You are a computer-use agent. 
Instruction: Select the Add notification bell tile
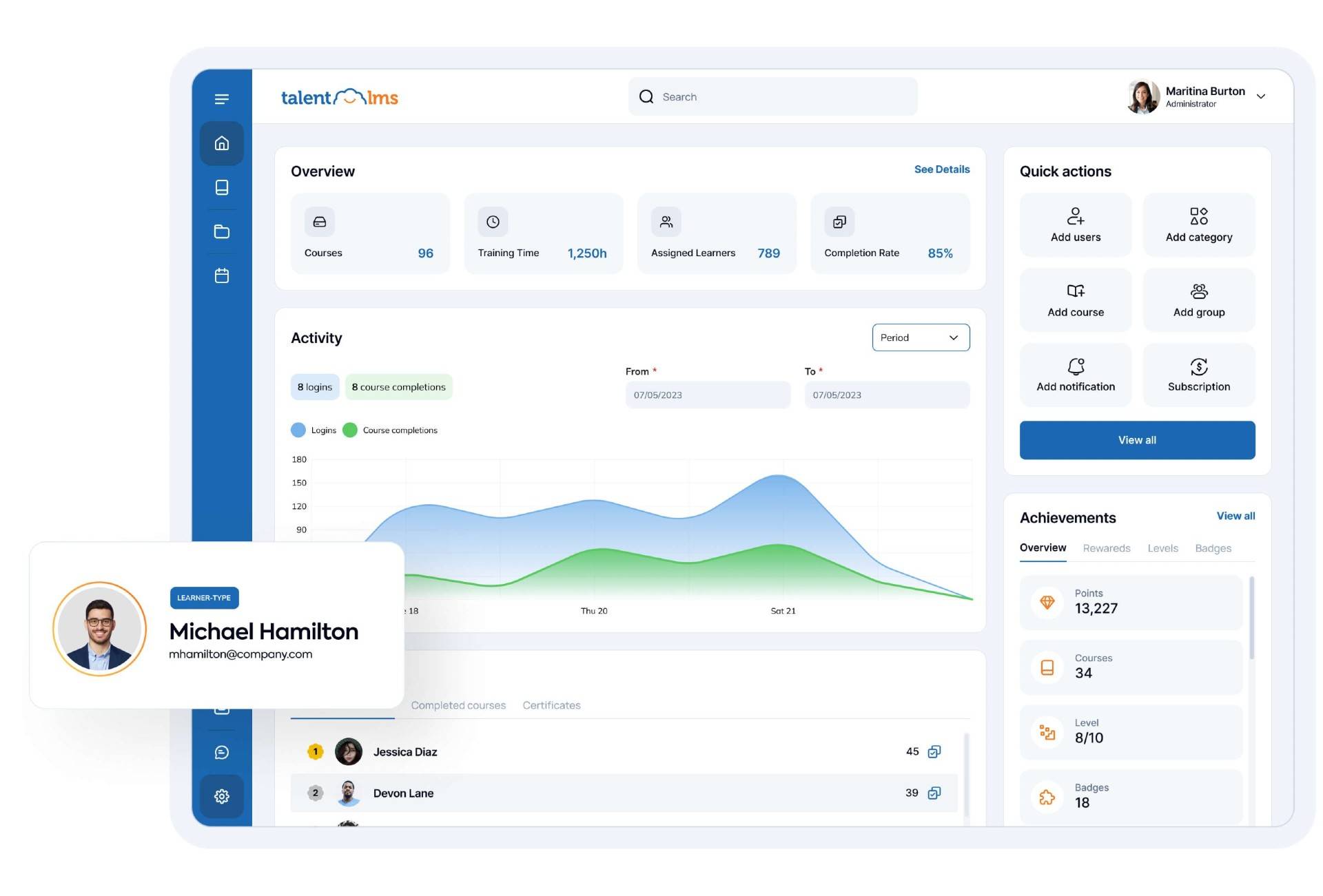pos(1075,375)
